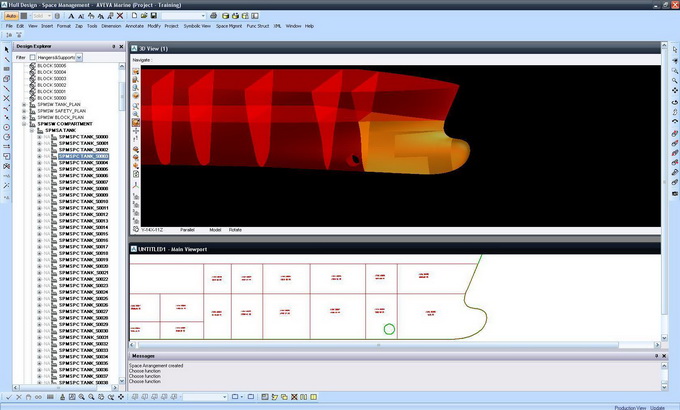The height and width of the screenshot is (410, 680).
Task: Select SPMSPC TANK_S0003 in the tree
Action: coord(83,156)
